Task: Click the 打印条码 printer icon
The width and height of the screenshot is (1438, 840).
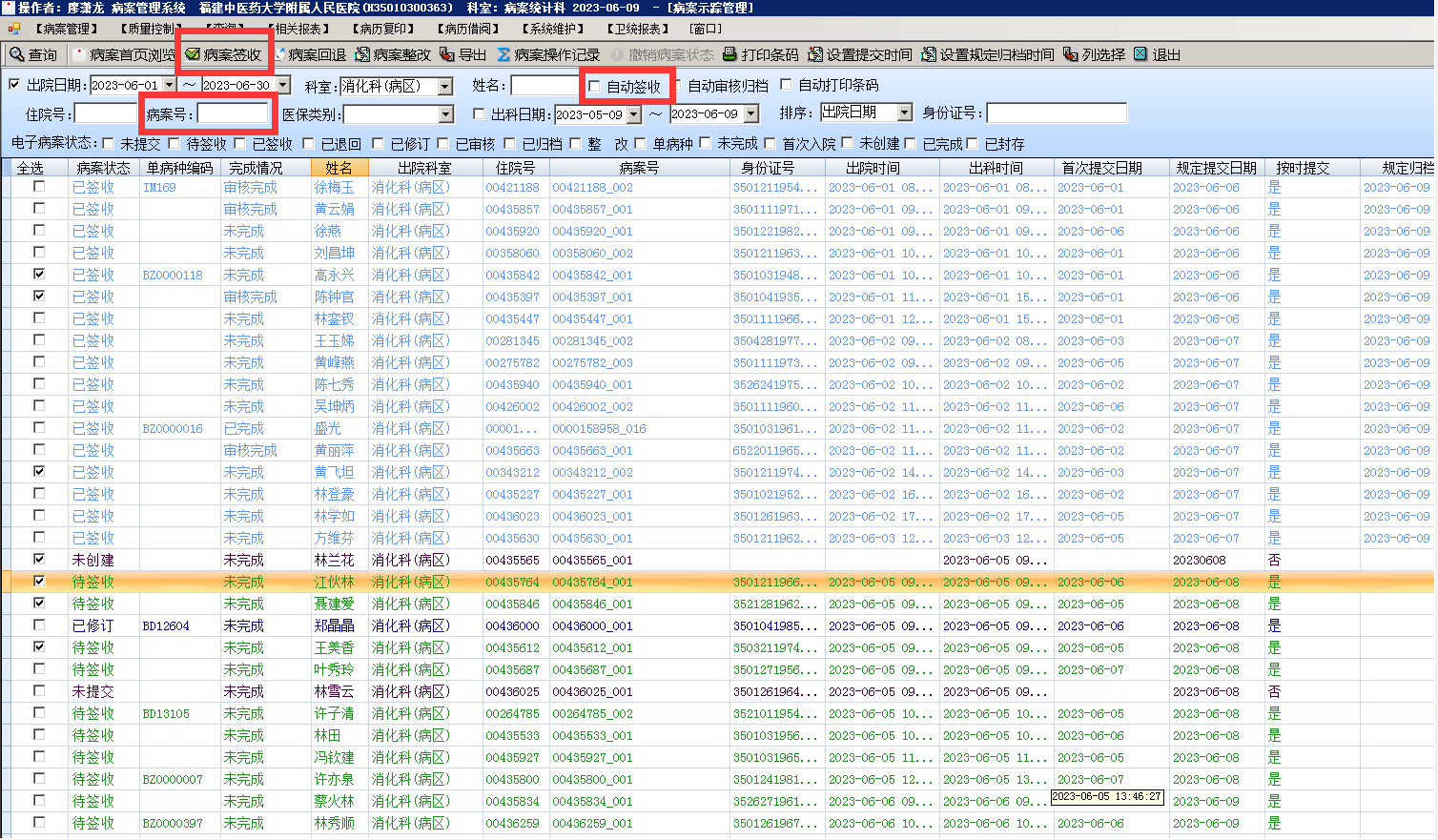Action: [730, 54]
